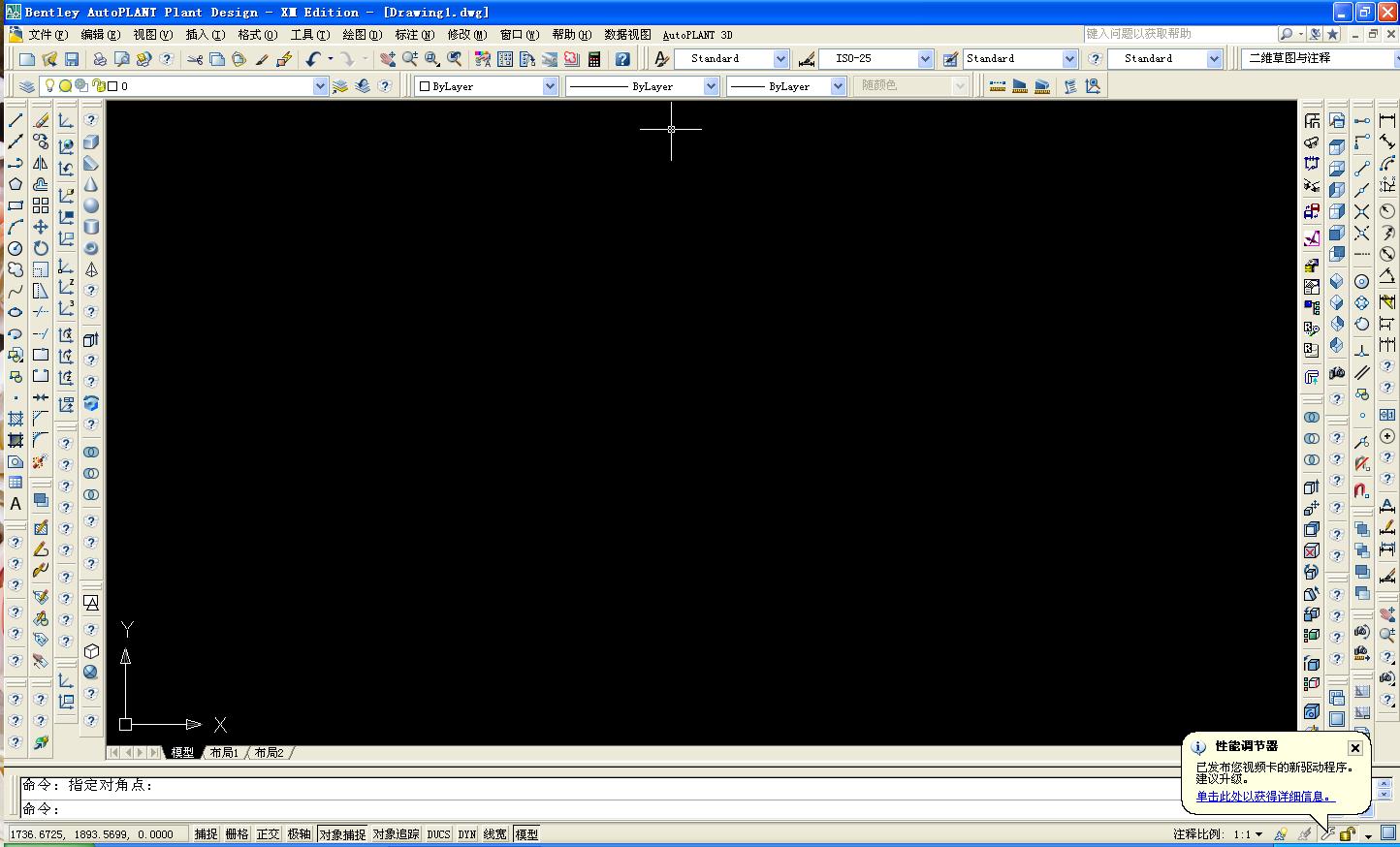The height and width of the screenshot is (847, 1400).
Task: Select the Multiline Text tool
Action: pos(16,504)
